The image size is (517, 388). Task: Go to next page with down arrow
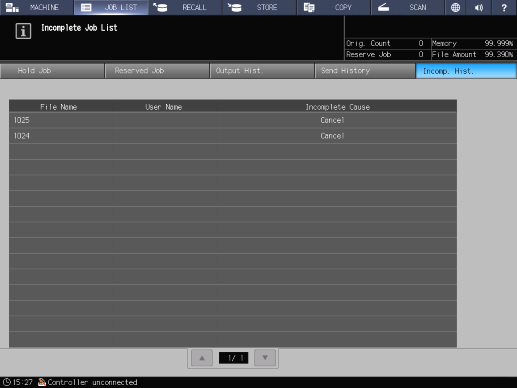coord(265,358)
